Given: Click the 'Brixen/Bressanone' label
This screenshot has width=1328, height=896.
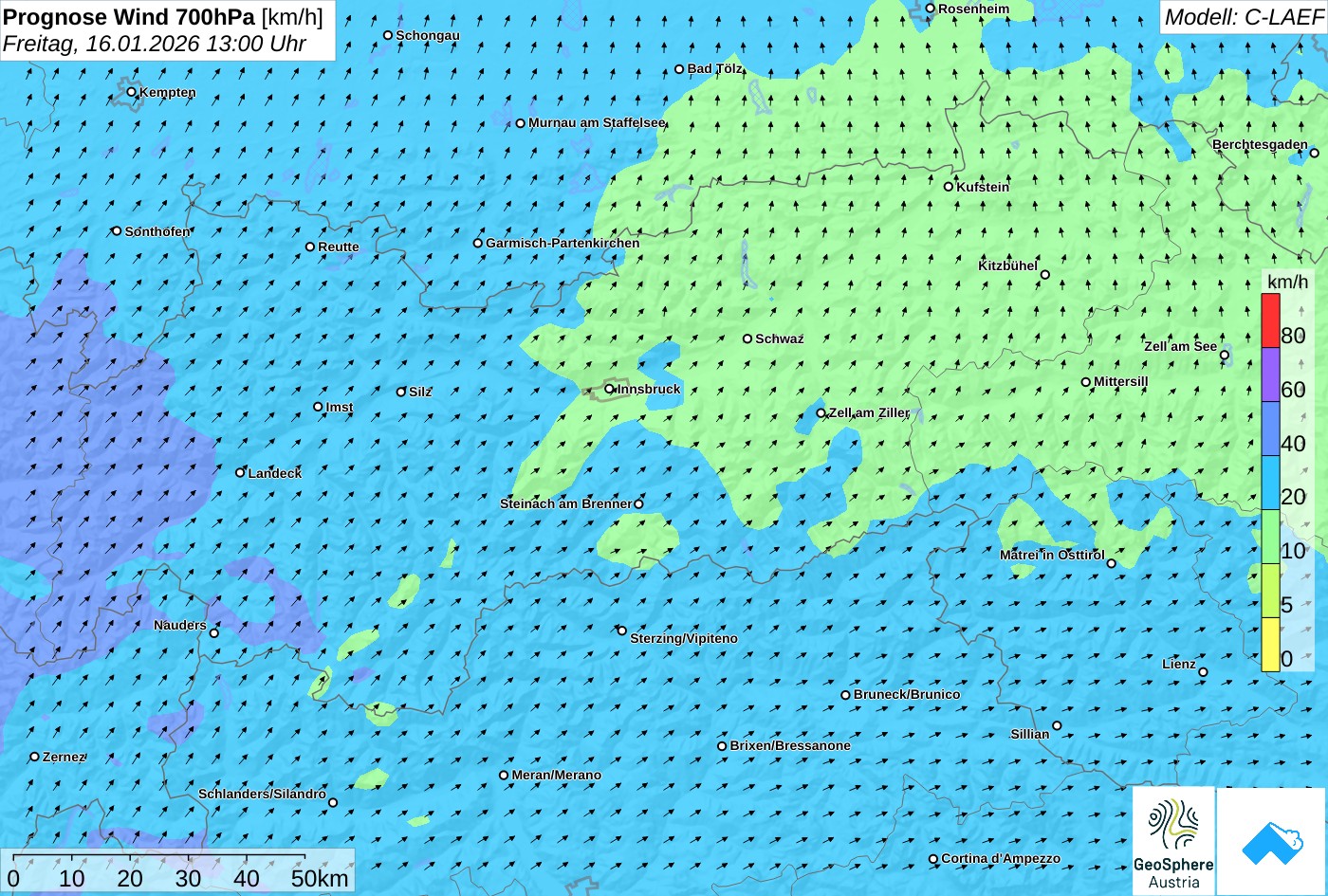Looking at the screenshot, I should click(x=790, y=745).
